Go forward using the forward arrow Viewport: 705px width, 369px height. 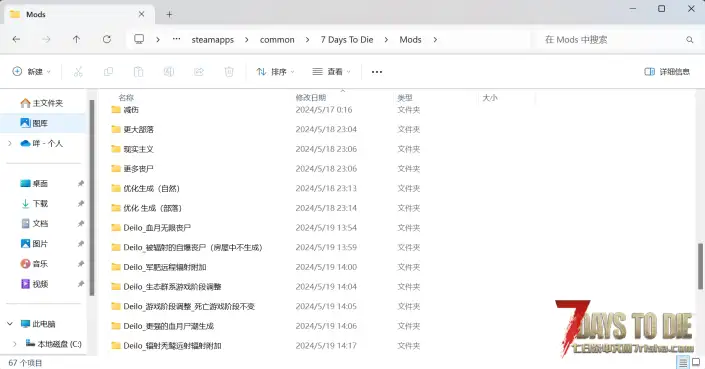[x=46, y=40]
